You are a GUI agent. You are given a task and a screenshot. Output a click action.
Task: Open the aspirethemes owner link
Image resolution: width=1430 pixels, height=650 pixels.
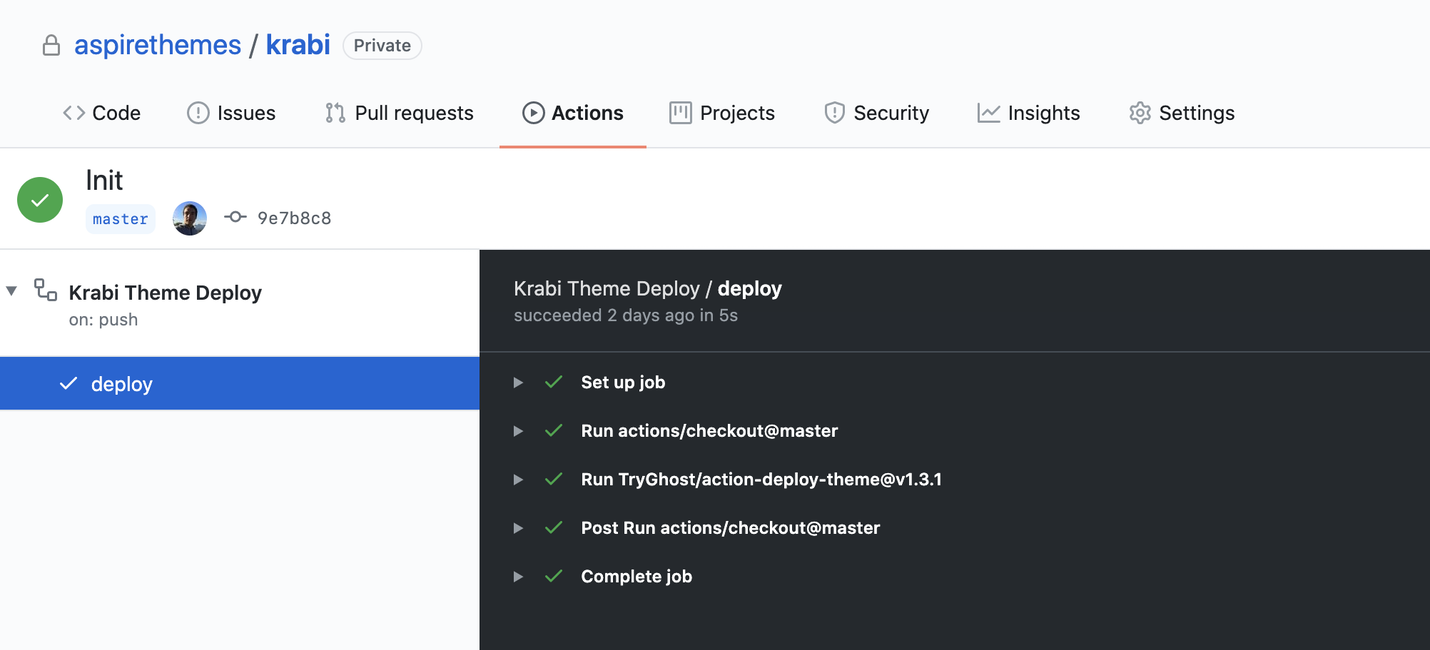coord(158,45)
